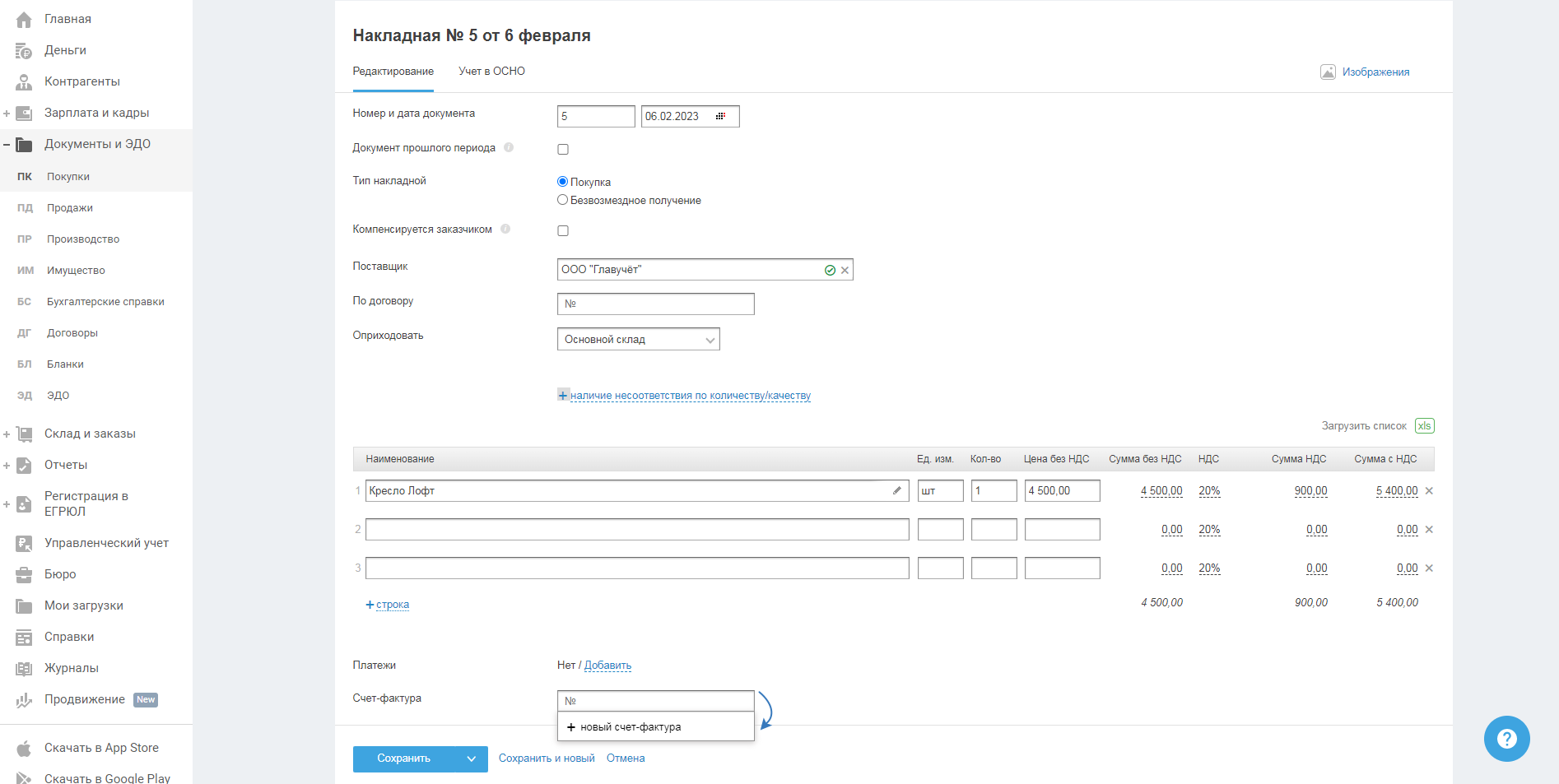This screenshot has width=1559, height=784.
Task: Select the Безвозмездное получение radio option
Action: [x=563, y=200]
